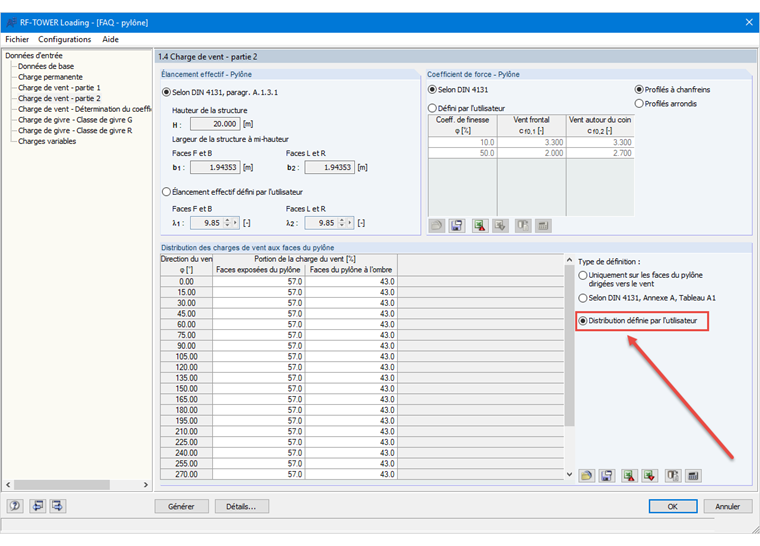This screenshot has height=546, width=760.
Task: Open help with the question mark icon
Action: 15,506
